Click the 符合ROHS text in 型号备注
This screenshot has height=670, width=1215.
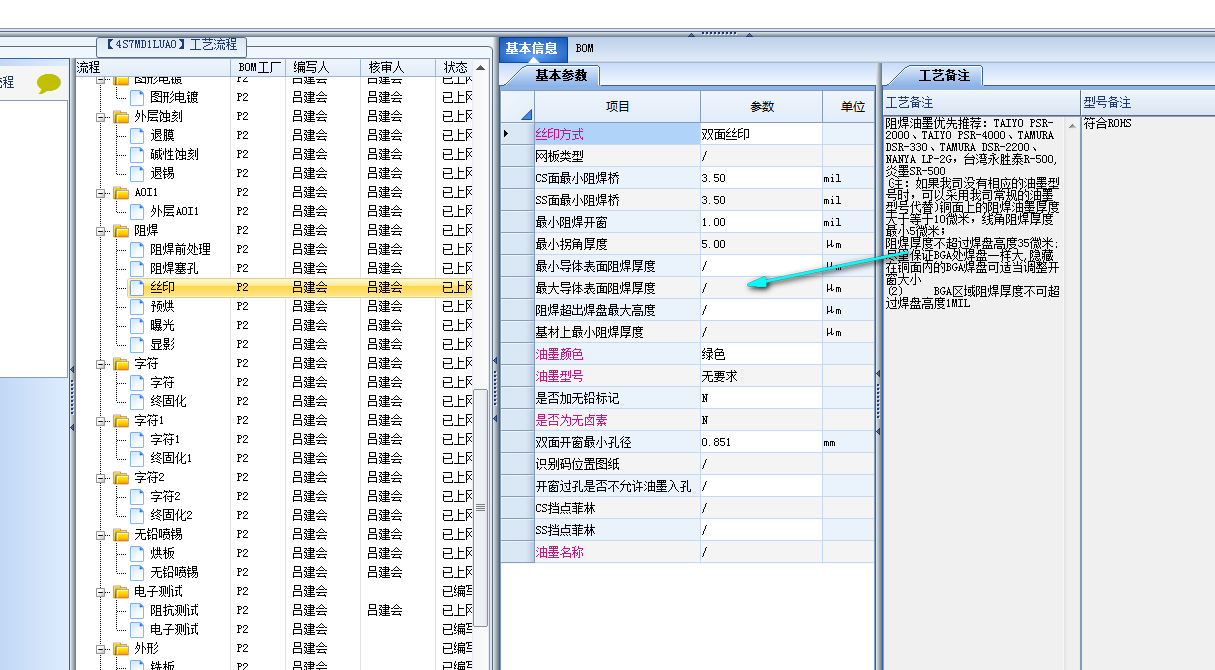pyautogui.click(x=1108, y=124)
